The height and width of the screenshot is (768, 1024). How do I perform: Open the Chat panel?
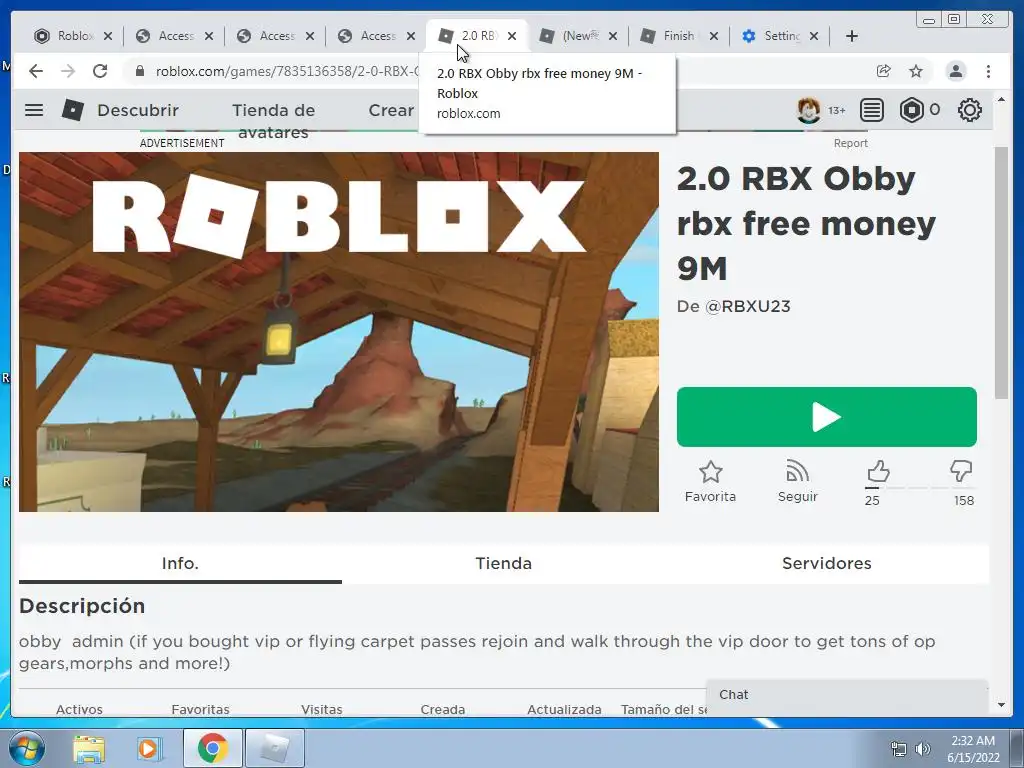tap(846, 695)
